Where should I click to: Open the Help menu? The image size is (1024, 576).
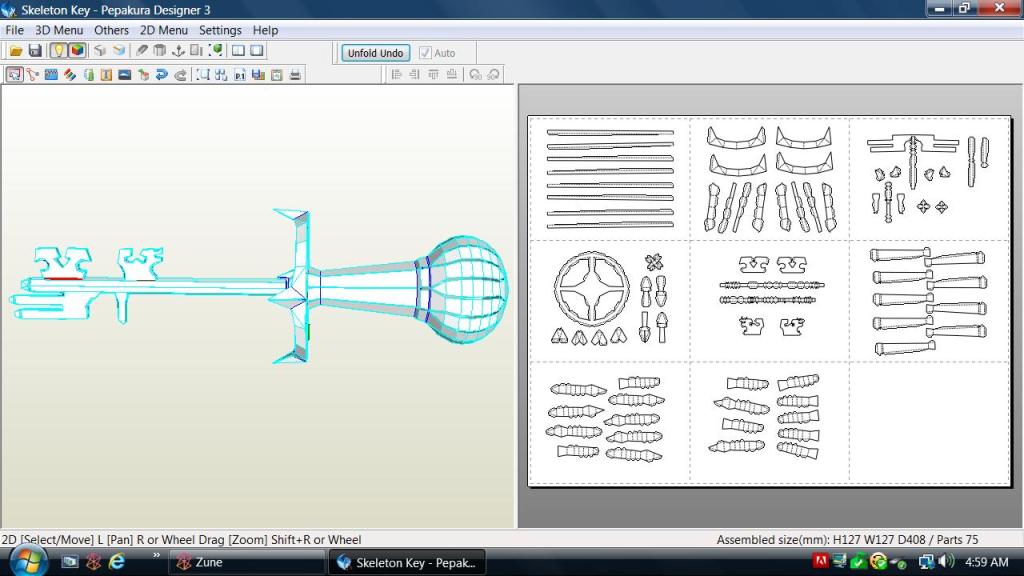(x=265, y=30)
